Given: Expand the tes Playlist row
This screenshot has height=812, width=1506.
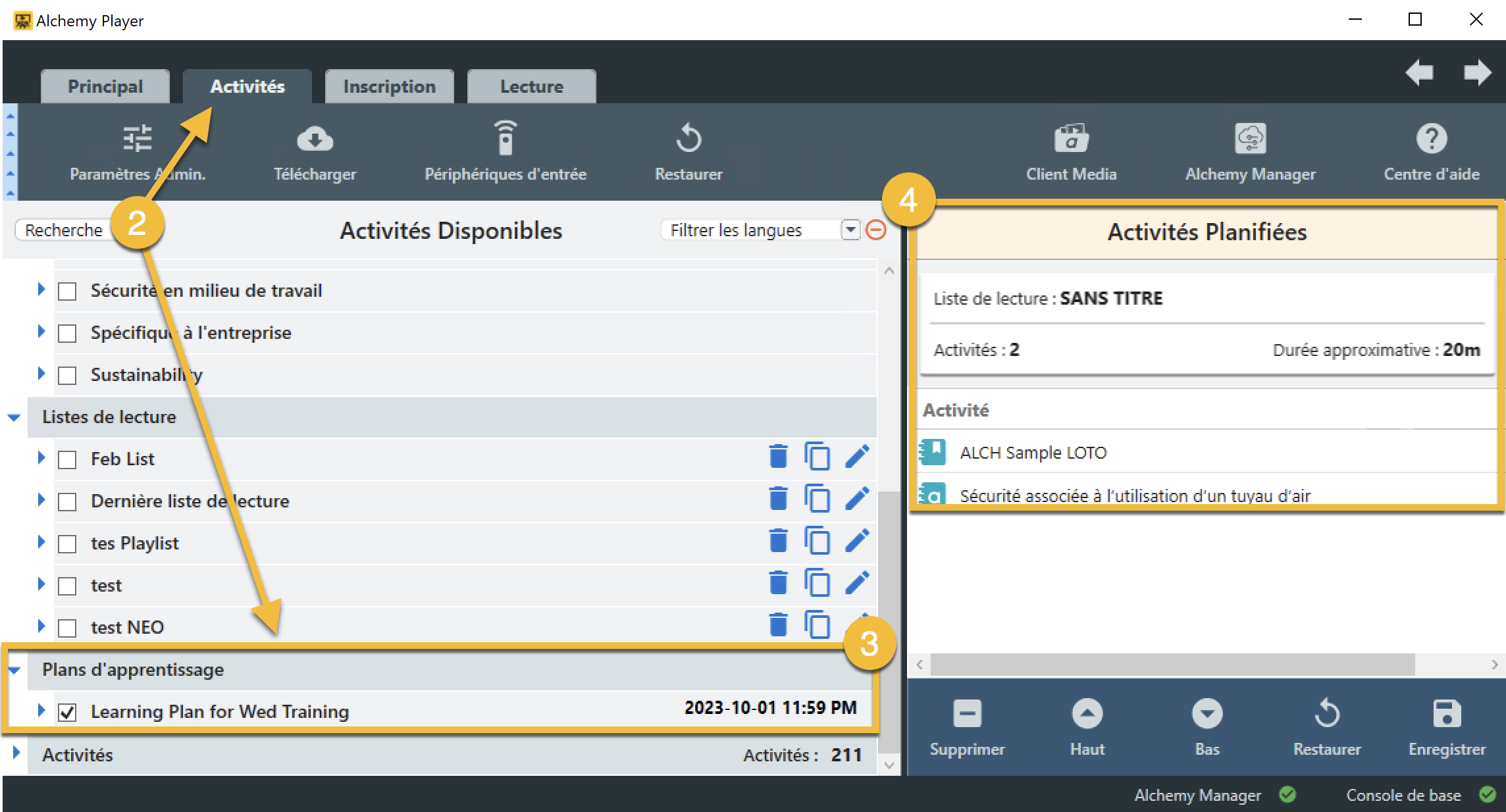Looking at the screenshot, I should (41, 542).
